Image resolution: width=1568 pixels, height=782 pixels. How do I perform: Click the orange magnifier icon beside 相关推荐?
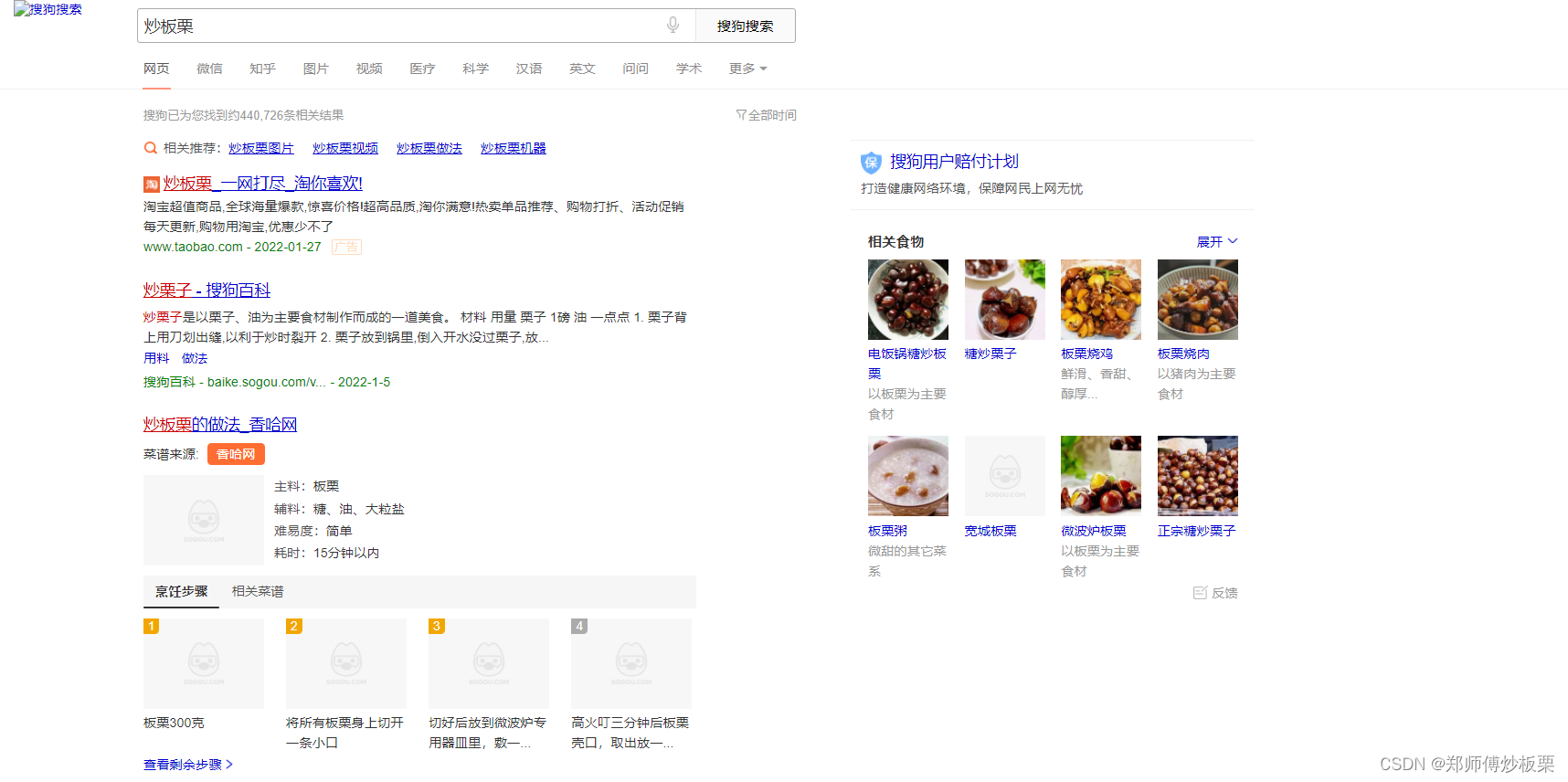[151, 148]
